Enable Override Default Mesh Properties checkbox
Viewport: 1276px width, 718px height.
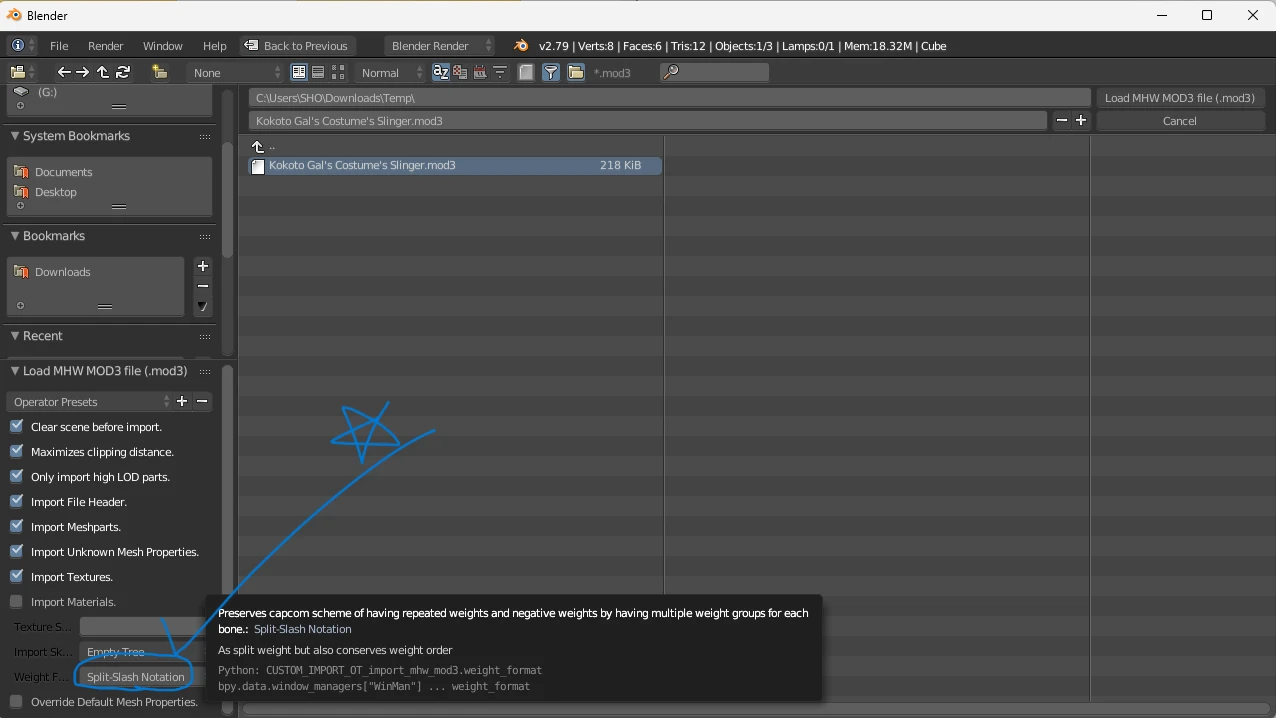[16, 701]
